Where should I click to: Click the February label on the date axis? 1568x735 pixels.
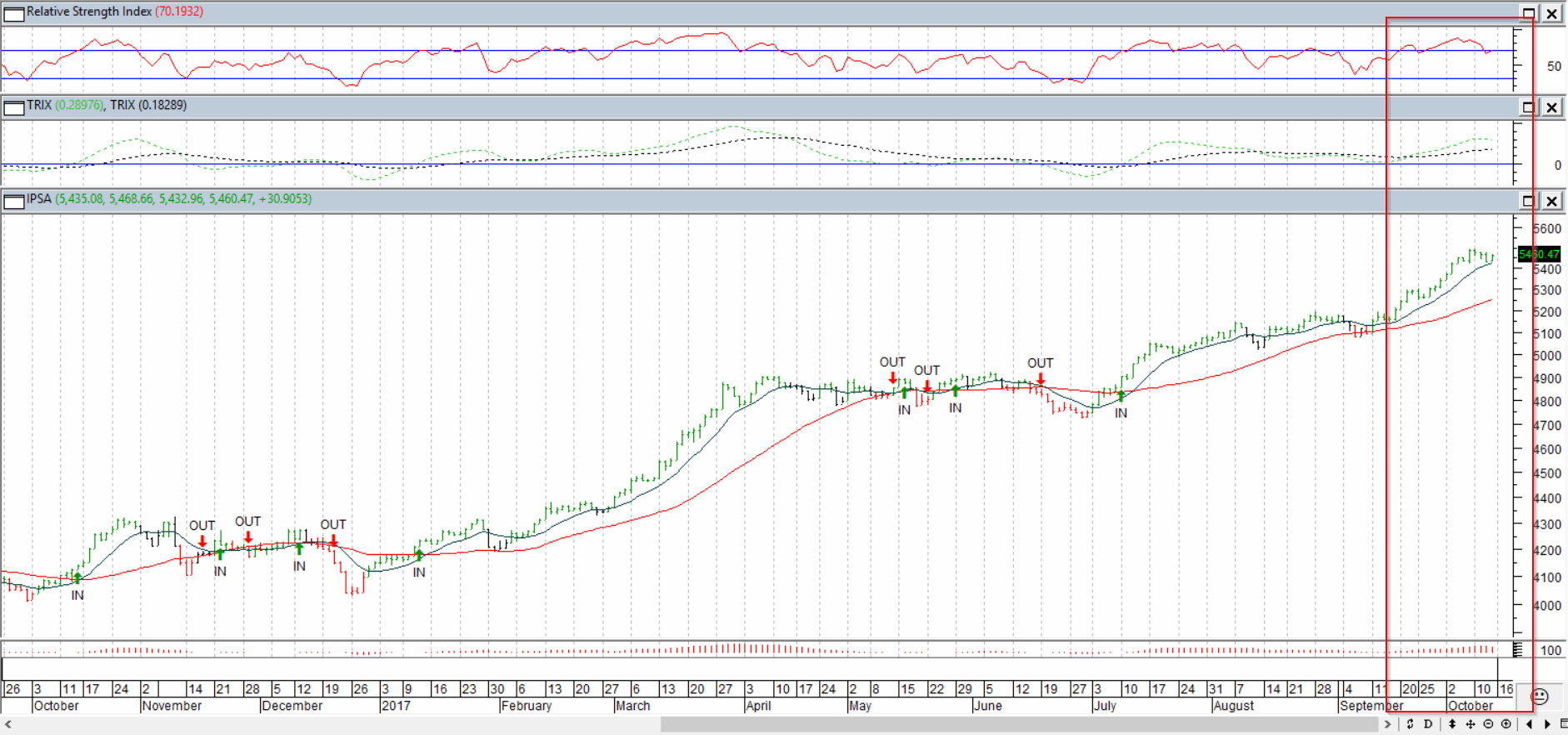tap(527, 706)
